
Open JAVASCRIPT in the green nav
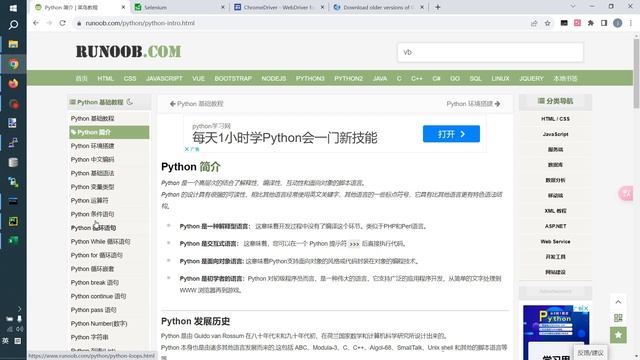pos(164,78)
